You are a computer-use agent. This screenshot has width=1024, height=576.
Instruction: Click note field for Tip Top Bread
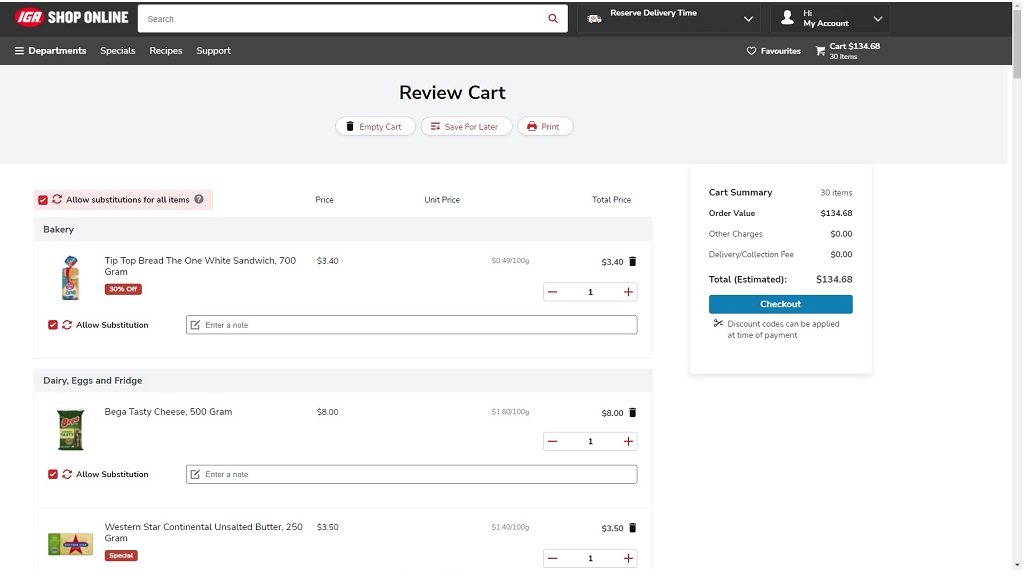click(411, 325)
